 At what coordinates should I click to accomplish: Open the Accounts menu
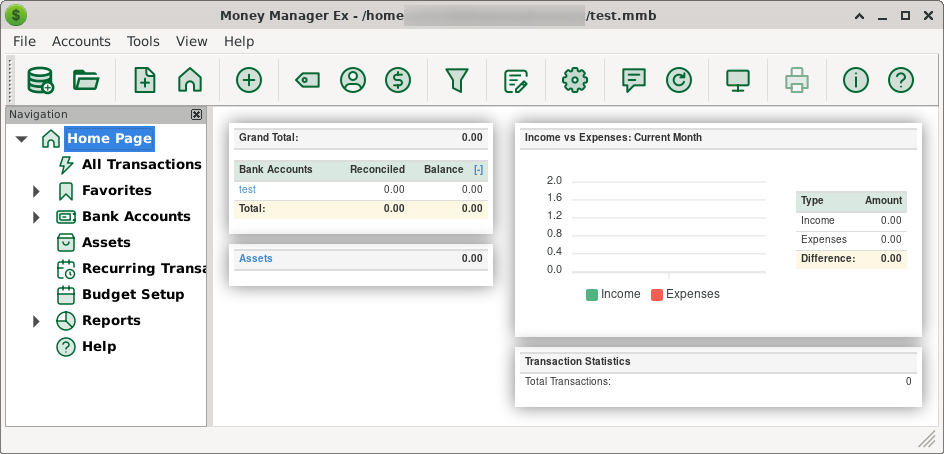click(x=81, y=42)
